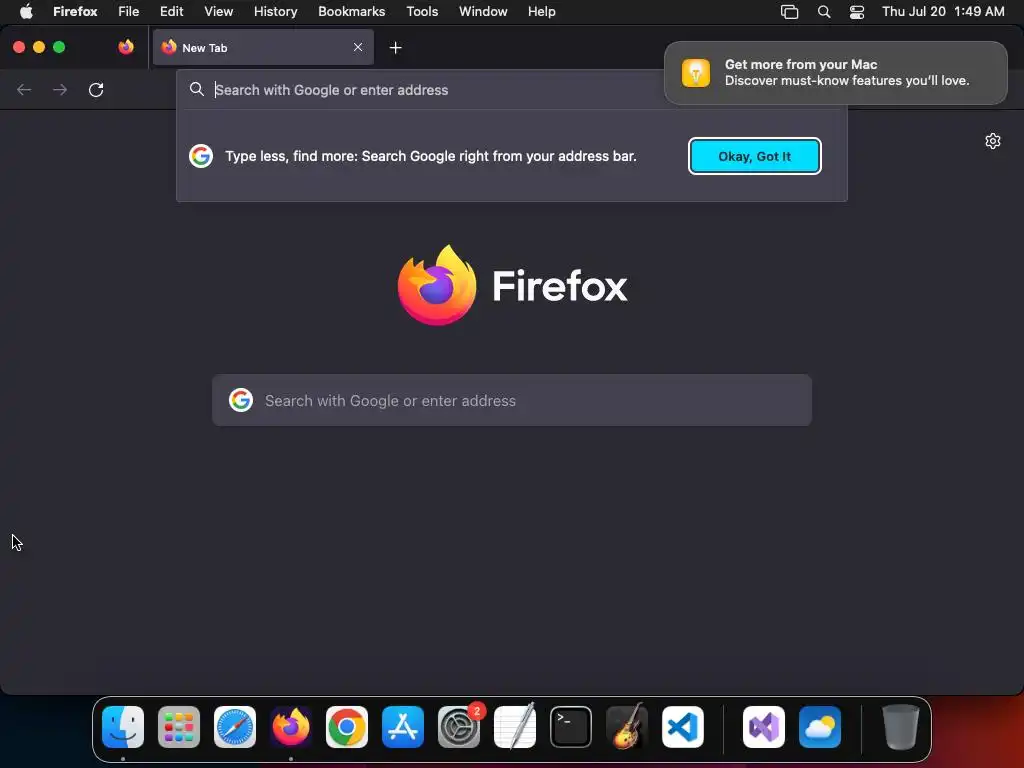Open System Preferences from the dock
The image size is (1024, 768).
click(459, 727)
